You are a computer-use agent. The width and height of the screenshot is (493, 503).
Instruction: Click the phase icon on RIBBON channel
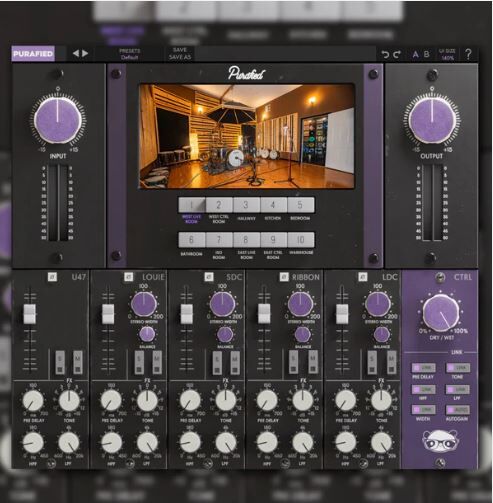284,277
